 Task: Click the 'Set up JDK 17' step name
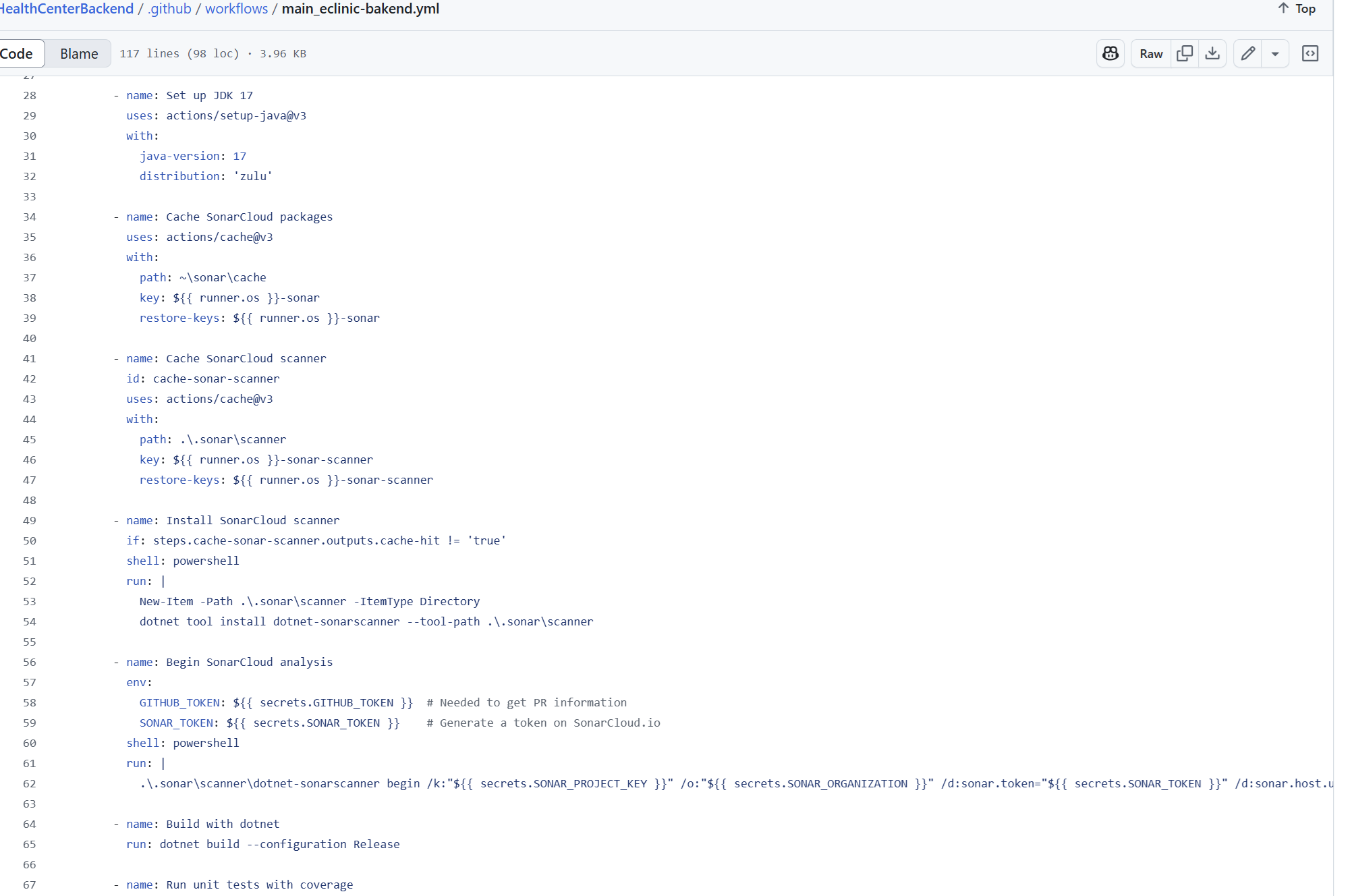click(x=210, y=95)
